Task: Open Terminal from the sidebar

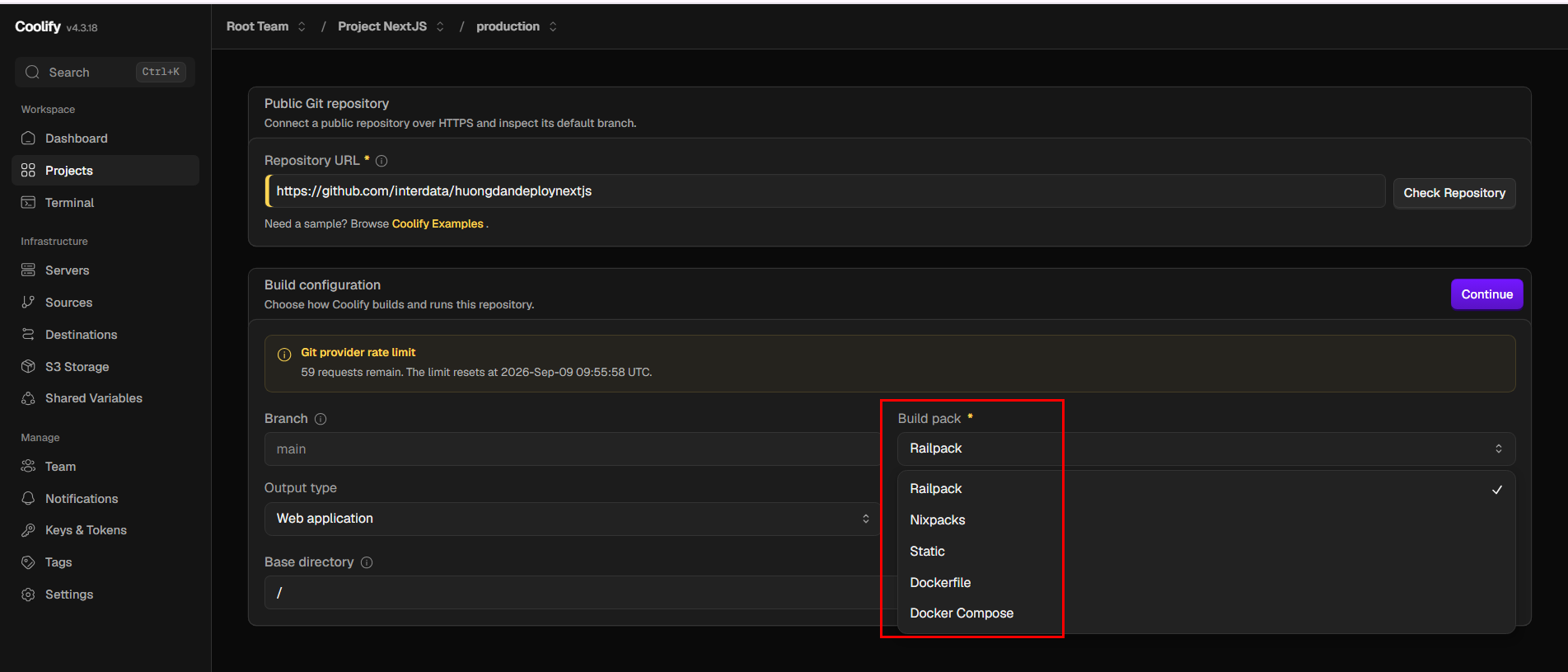Action: pyautogui.click(x=105, y=203)
